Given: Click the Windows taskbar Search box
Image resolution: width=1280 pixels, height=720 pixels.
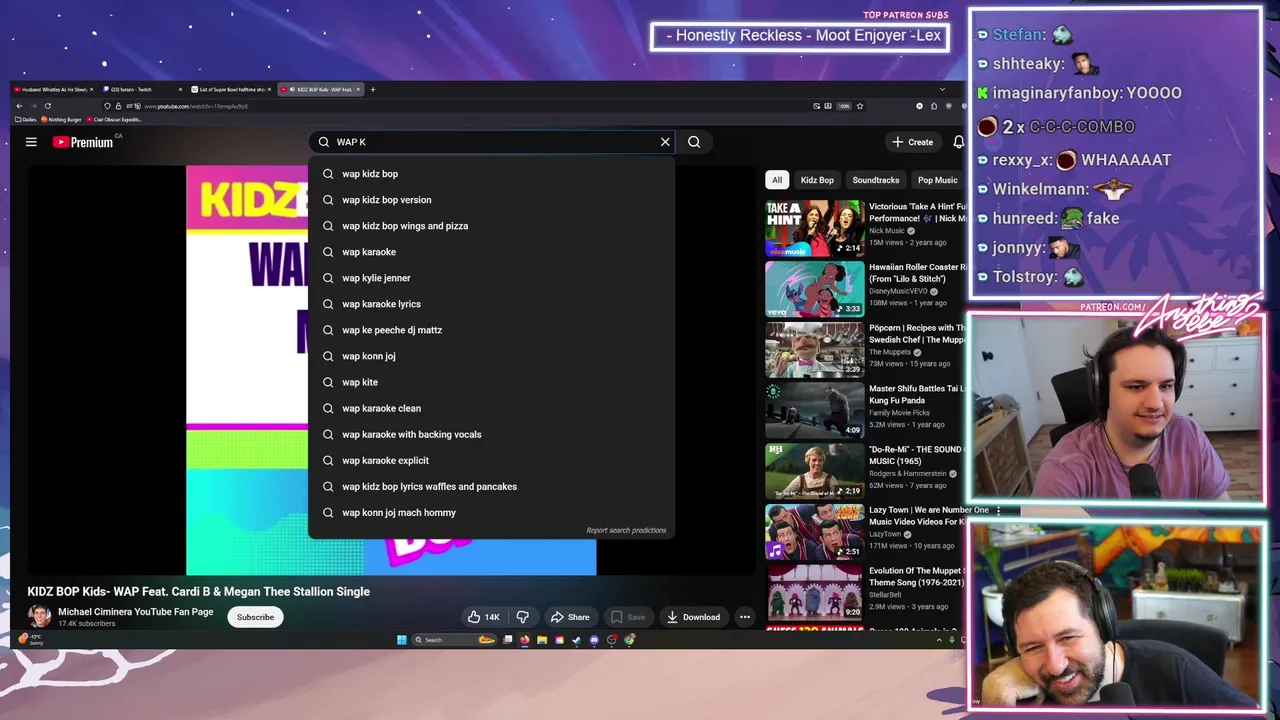Looking at the screenshot, I should (x=454, y=640).
